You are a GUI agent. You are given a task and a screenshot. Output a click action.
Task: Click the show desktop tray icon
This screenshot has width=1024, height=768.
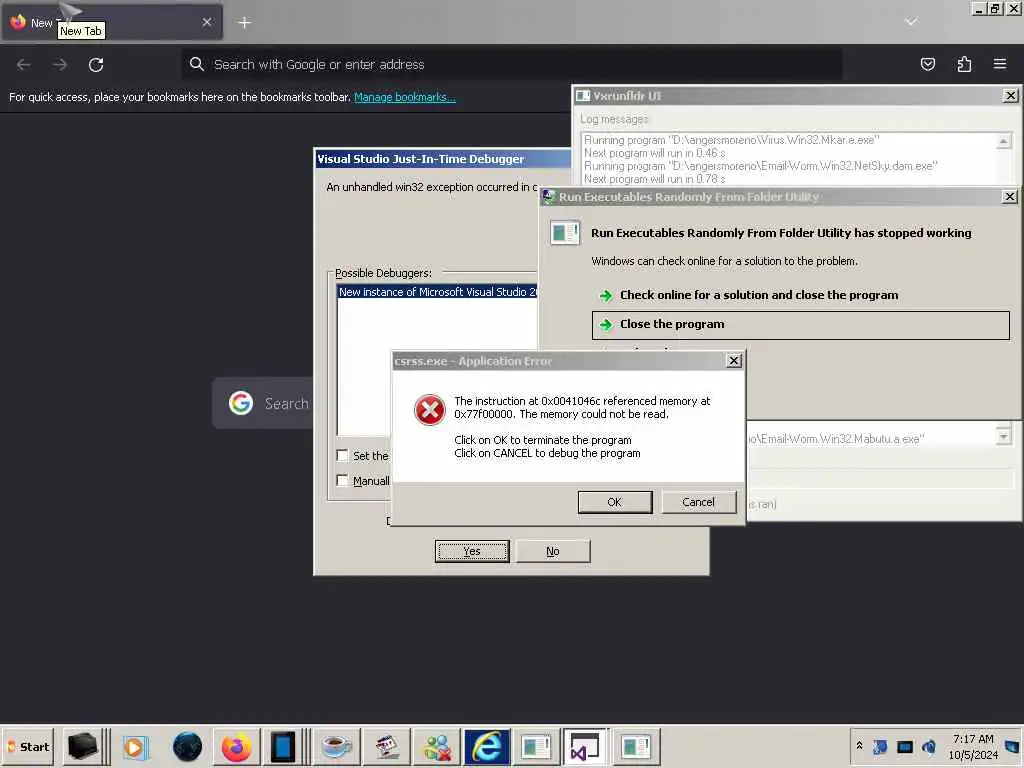point(1012,746)
